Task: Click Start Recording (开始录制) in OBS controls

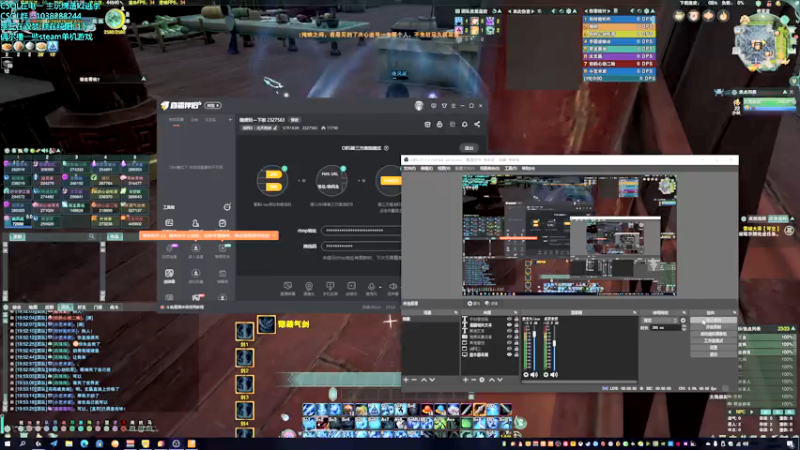Action: (713, 327)
